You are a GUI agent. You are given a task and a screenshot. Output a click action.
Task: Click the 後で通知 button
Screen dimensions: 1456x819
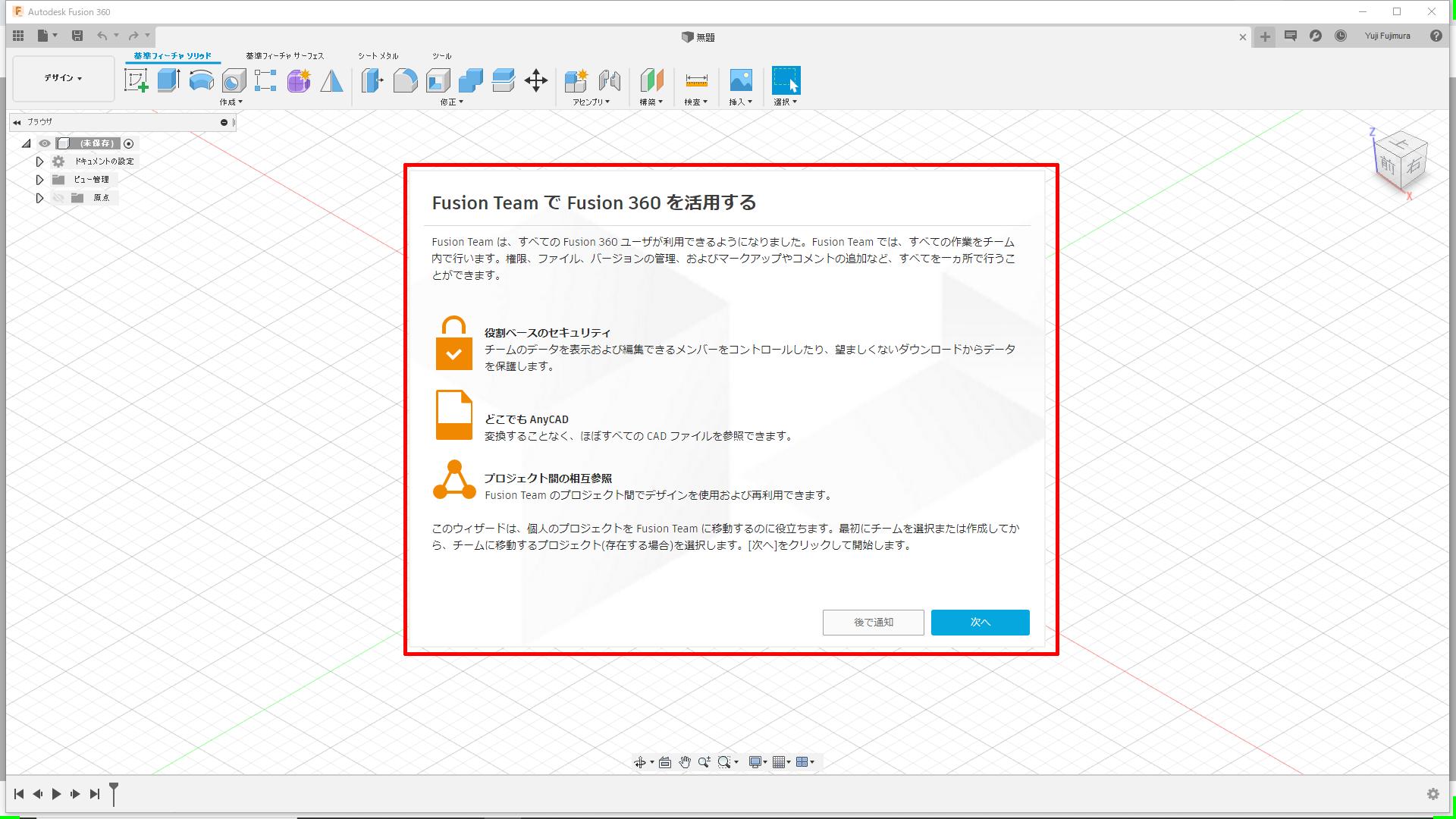[873, 623]
